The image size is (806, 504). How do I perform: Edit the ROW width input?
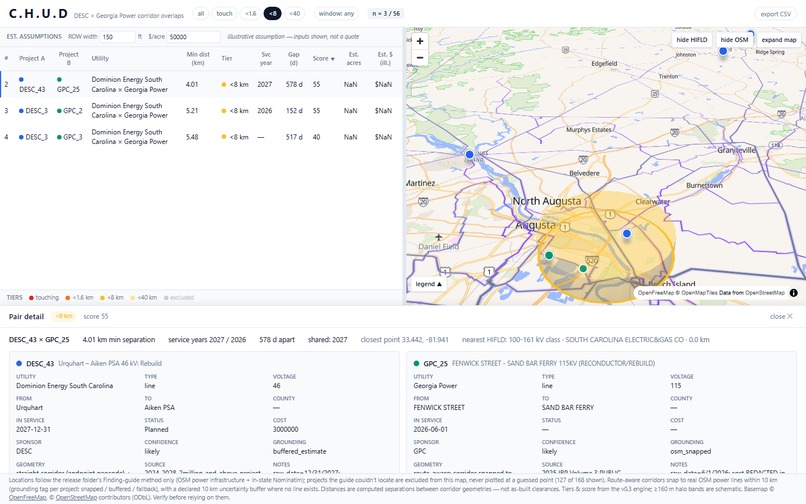point(117,37)
